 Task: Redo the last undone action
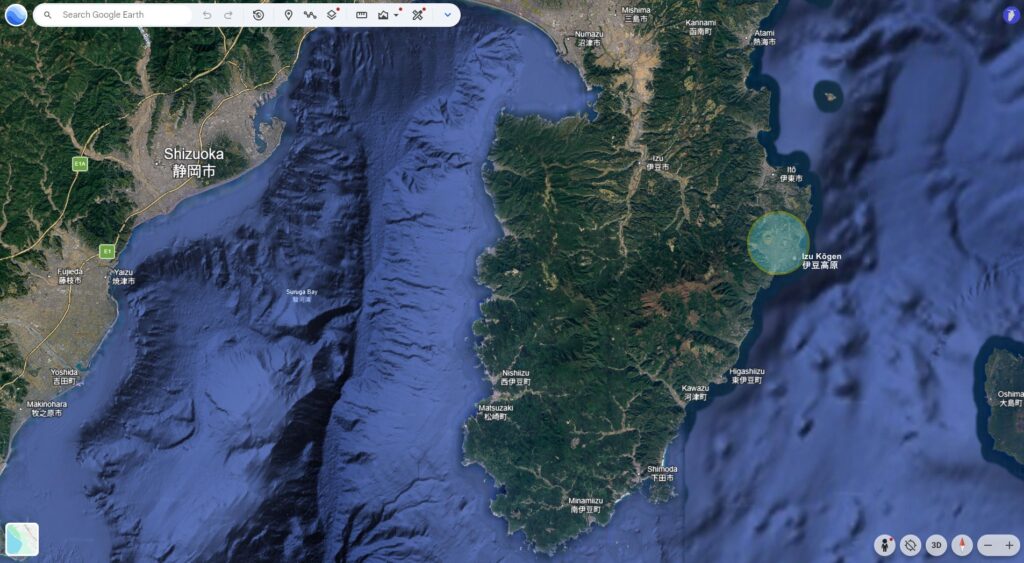tap(228, 15)
